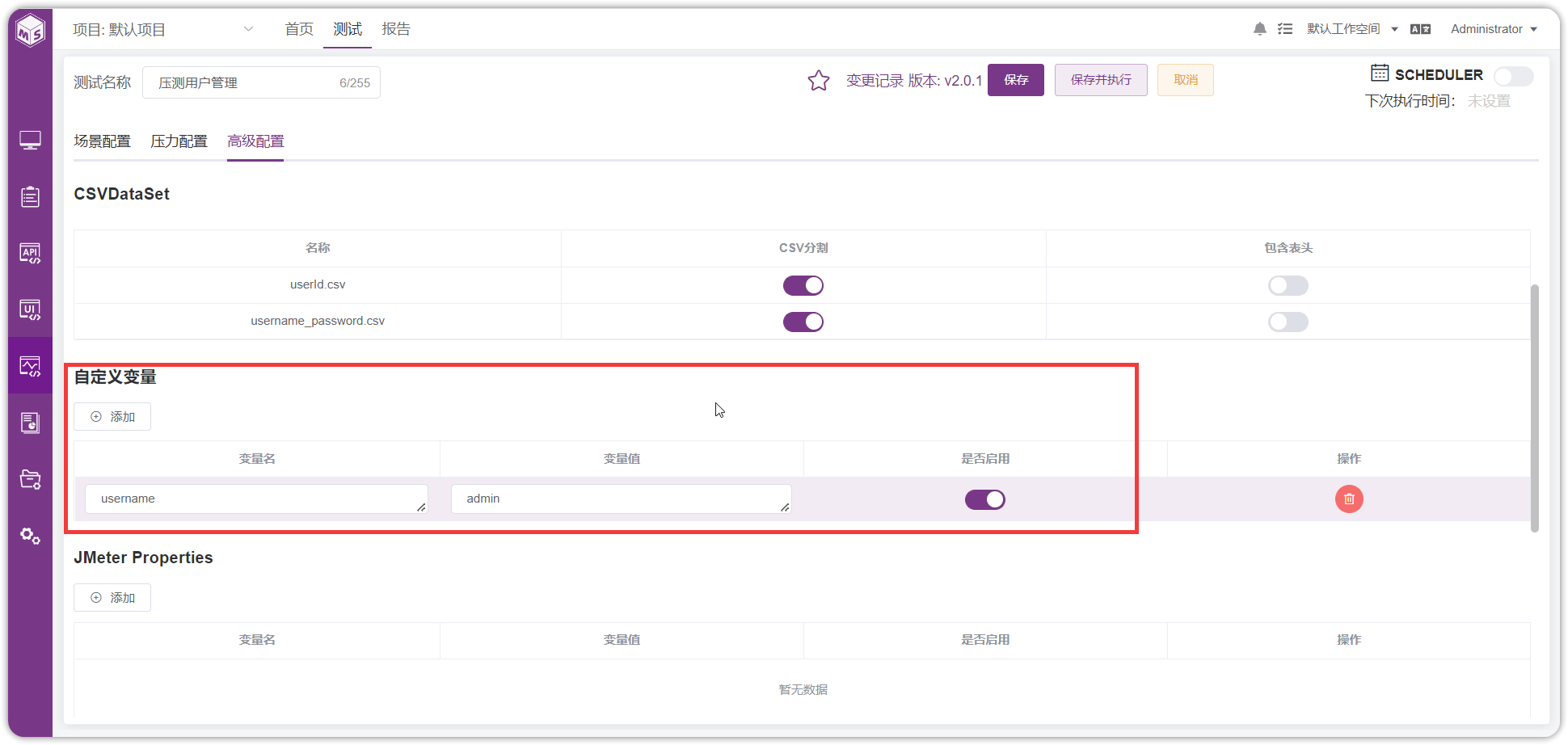Disable CSV split for userId.csv
The width and height of the screenshot is (1568, 745).
click(803, 285)
